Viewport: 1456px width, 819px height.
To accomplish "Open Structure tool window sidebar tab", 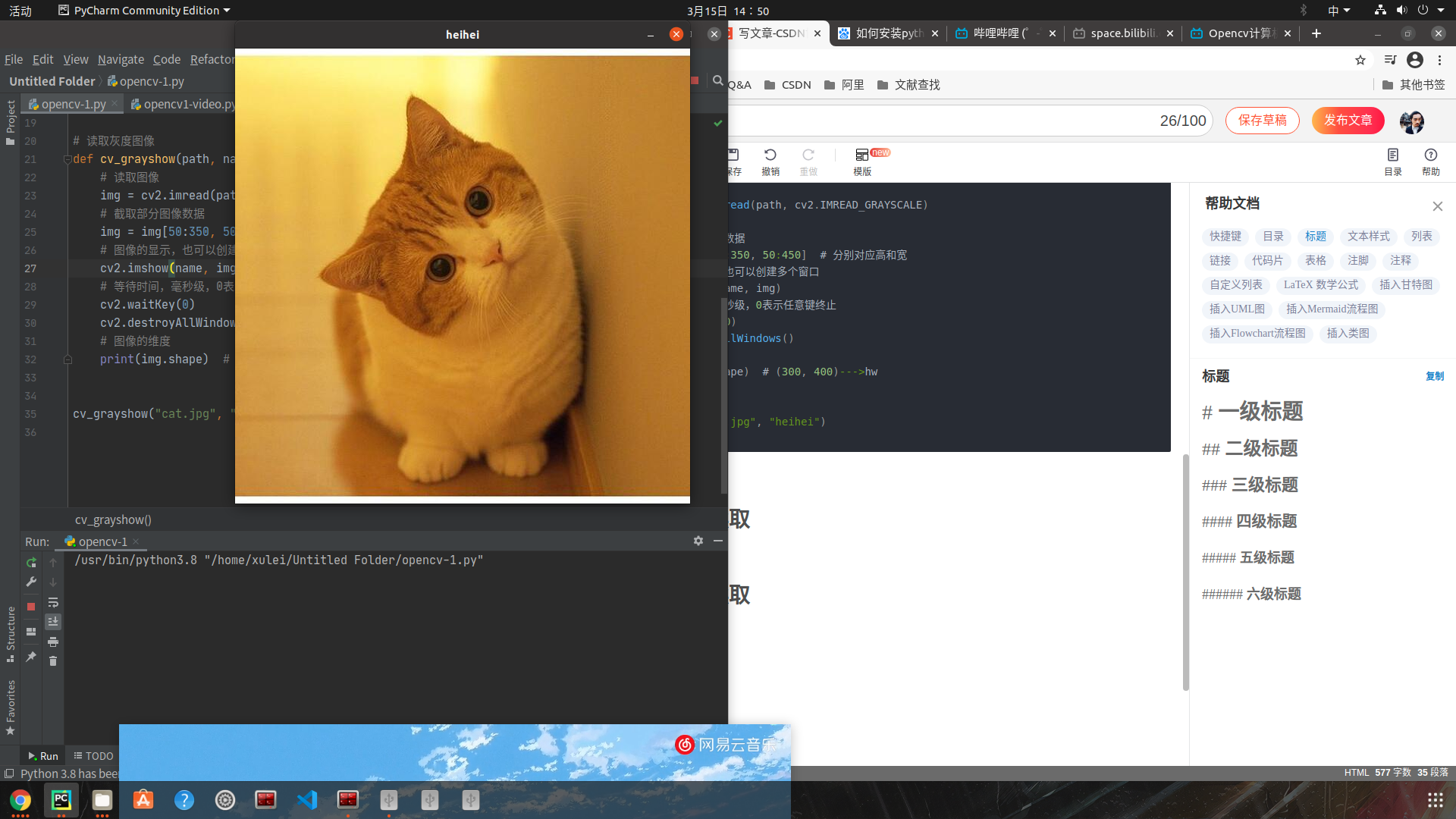I will pos(11,633).
